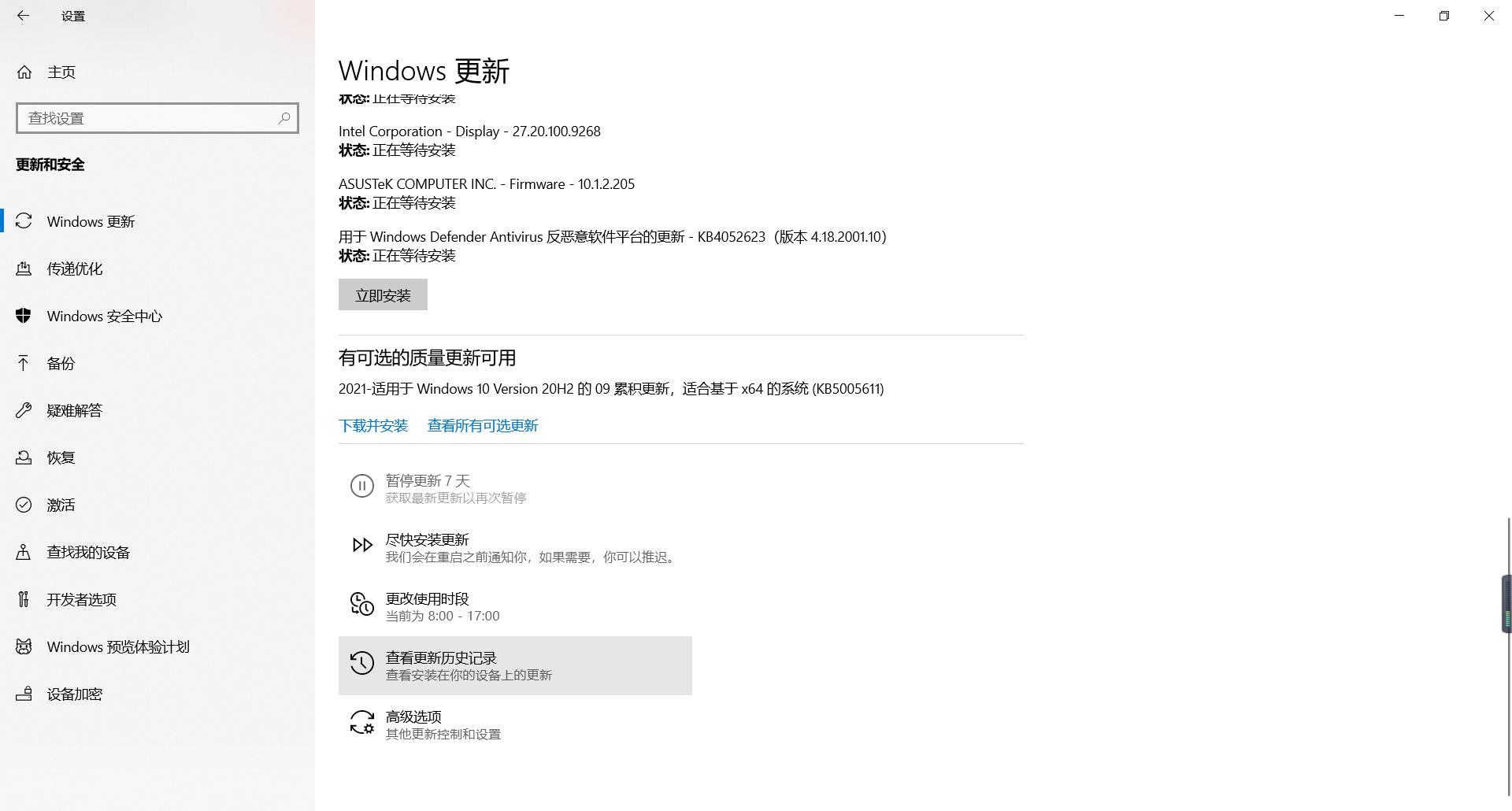Click the 恢复 sidebar icon
This screenshot has height=811, width=1512.
(x=24, y=457)
